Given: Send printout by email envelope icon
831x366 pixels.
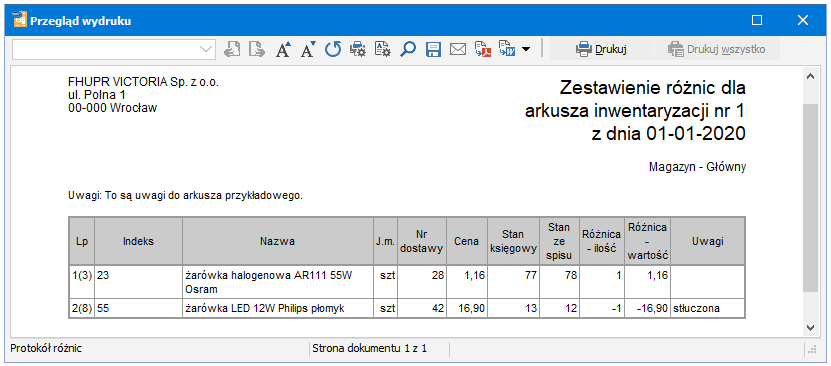Looking at the screenshot, I should [457, 50].
